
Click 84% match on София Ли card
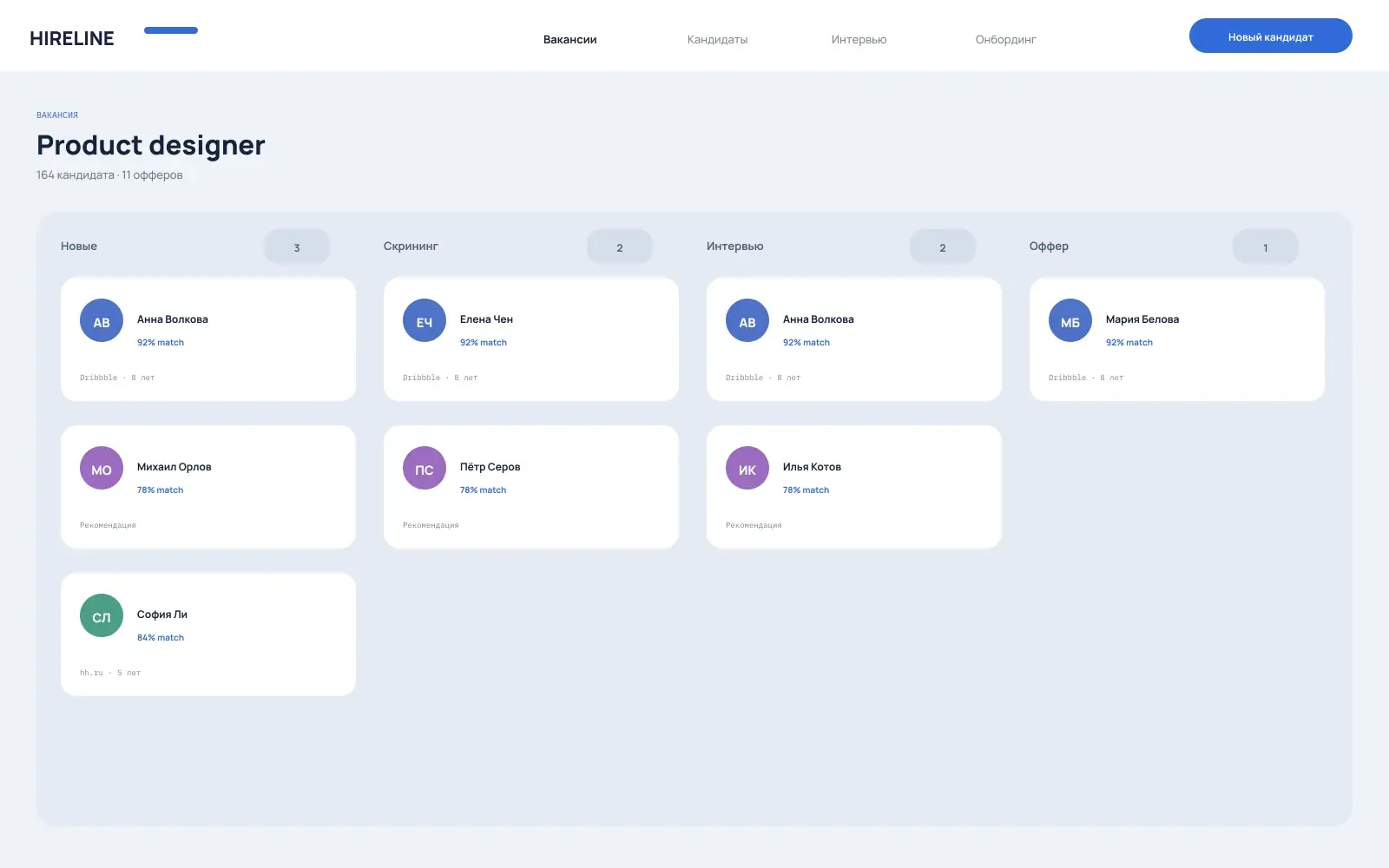pos(161,637)
